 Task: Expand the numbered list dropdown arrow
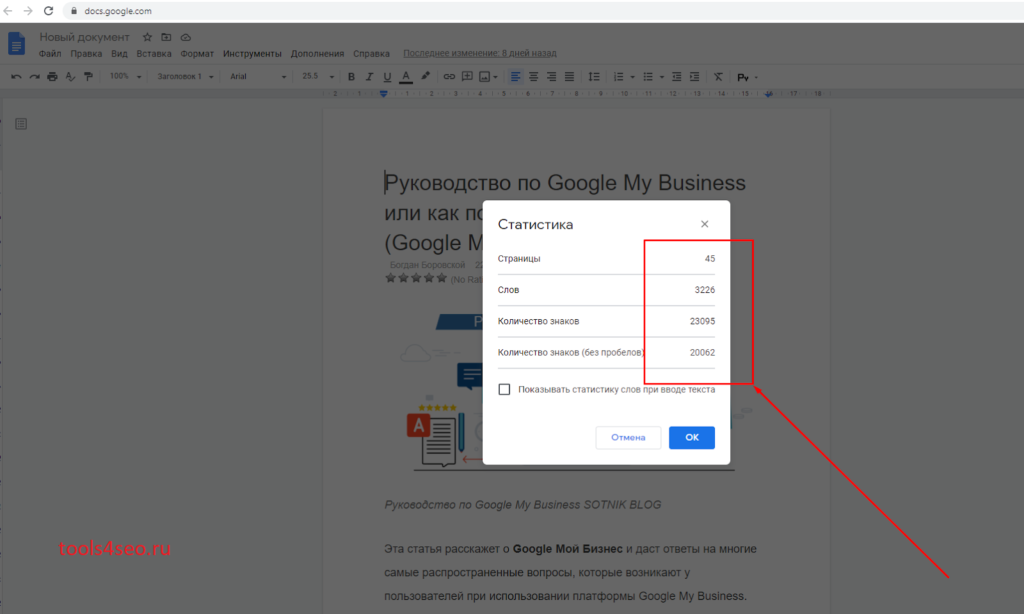pyautogui.click(x=632, y=77)
